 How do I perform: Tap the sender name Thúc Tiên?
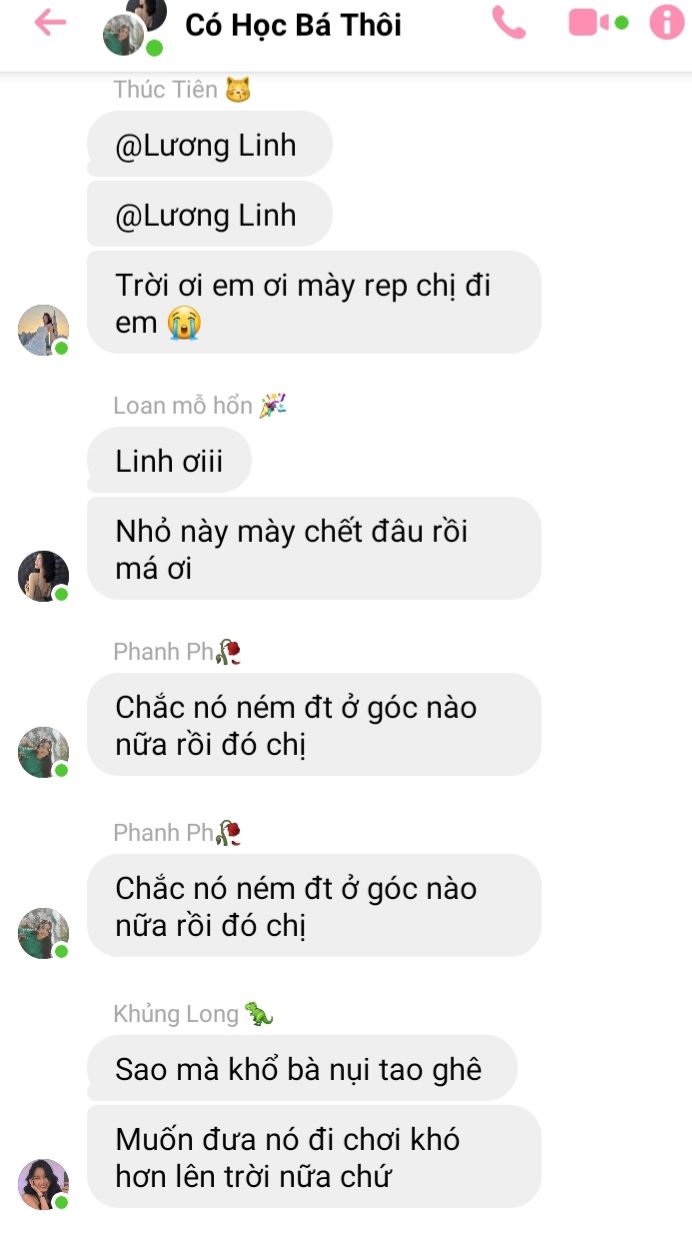tap(165, 89)
